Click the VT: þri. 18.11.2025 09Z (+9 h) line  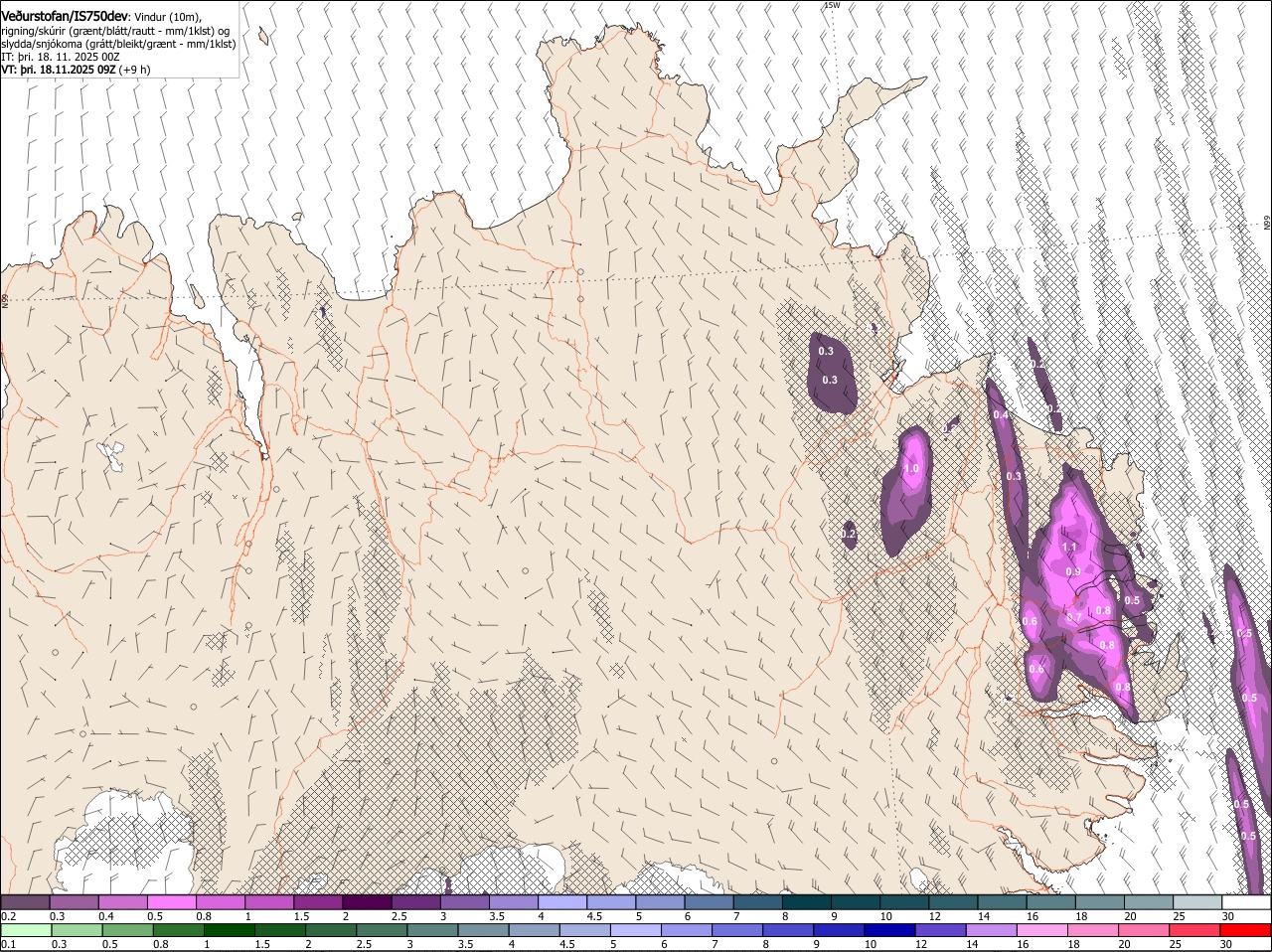[76, 70]
